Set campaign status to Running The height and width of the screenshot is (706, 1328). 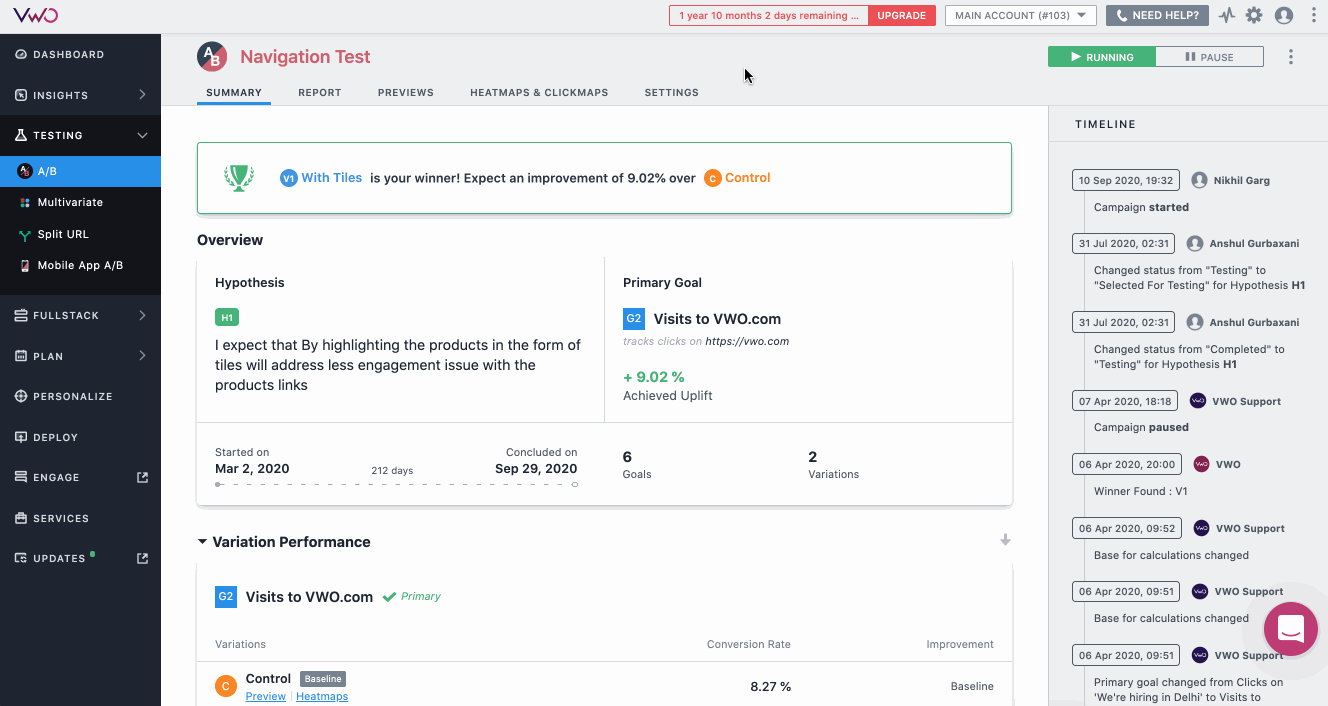(1102, 57)
